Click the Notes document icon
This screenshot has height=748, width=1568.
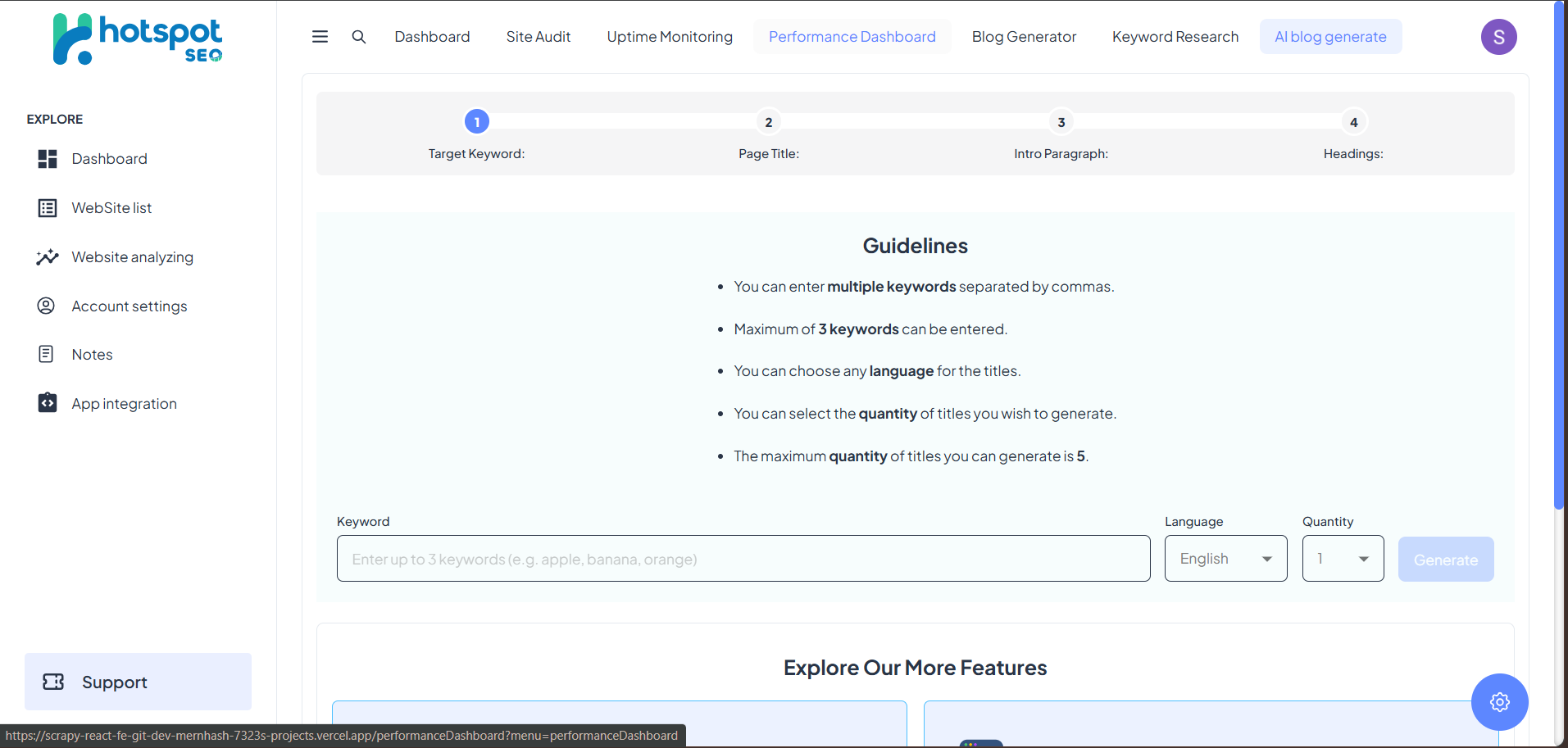[x=46, y=354]
